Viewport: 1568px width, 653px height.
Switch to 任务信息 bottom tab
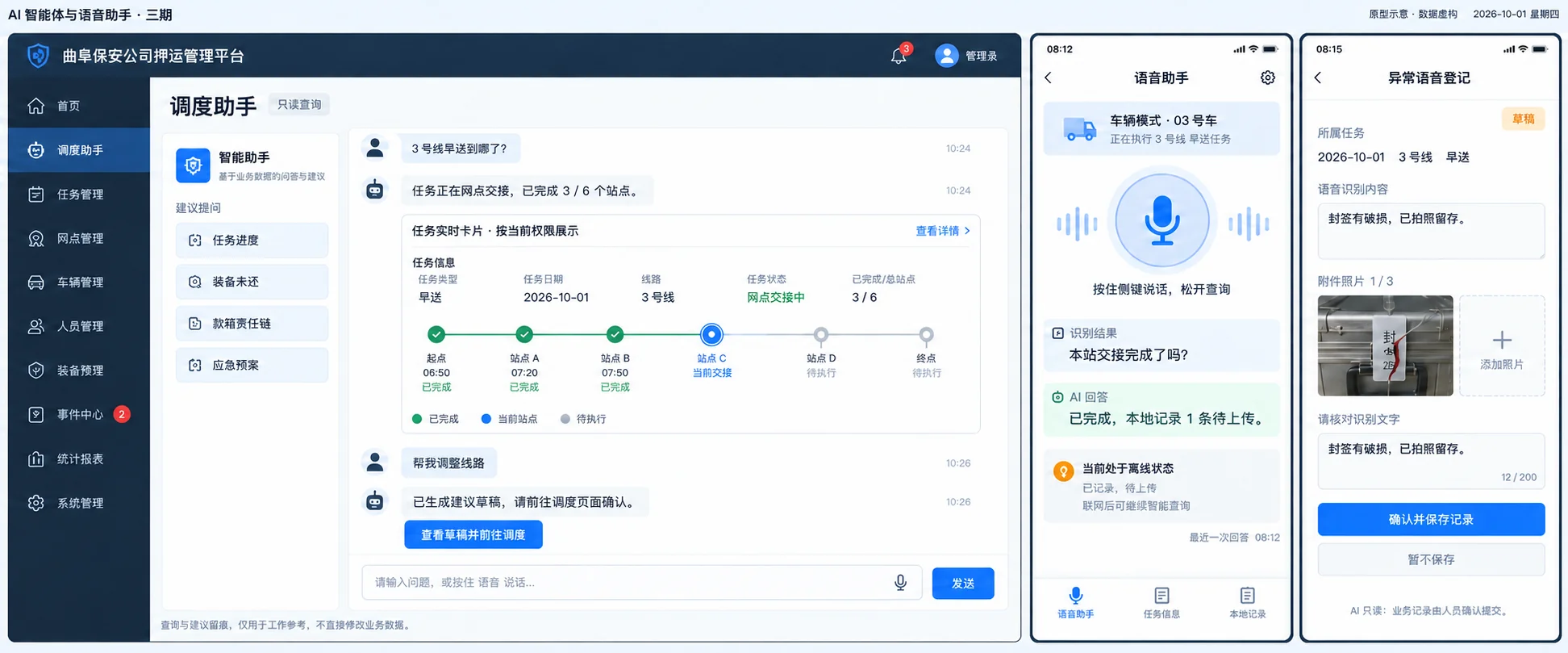coord(1161,603)
